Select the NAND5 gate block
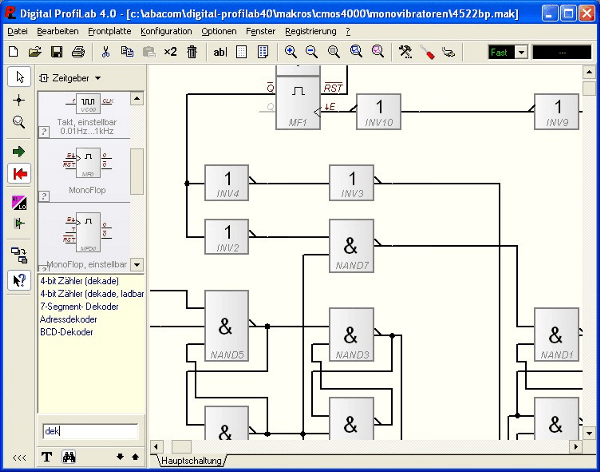This screenshot has width=600, height=472. pyautogui.click(x=227, y=326)
